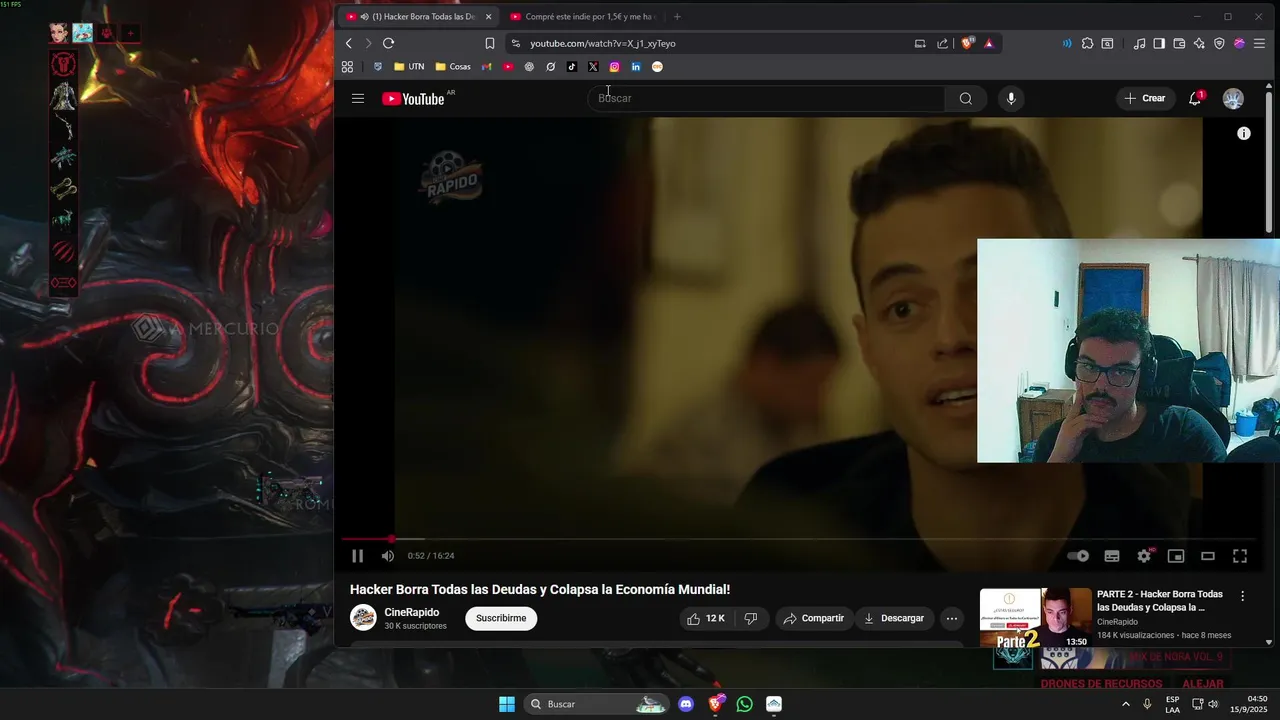Open the TikTok bookmark

click(572, 67)
